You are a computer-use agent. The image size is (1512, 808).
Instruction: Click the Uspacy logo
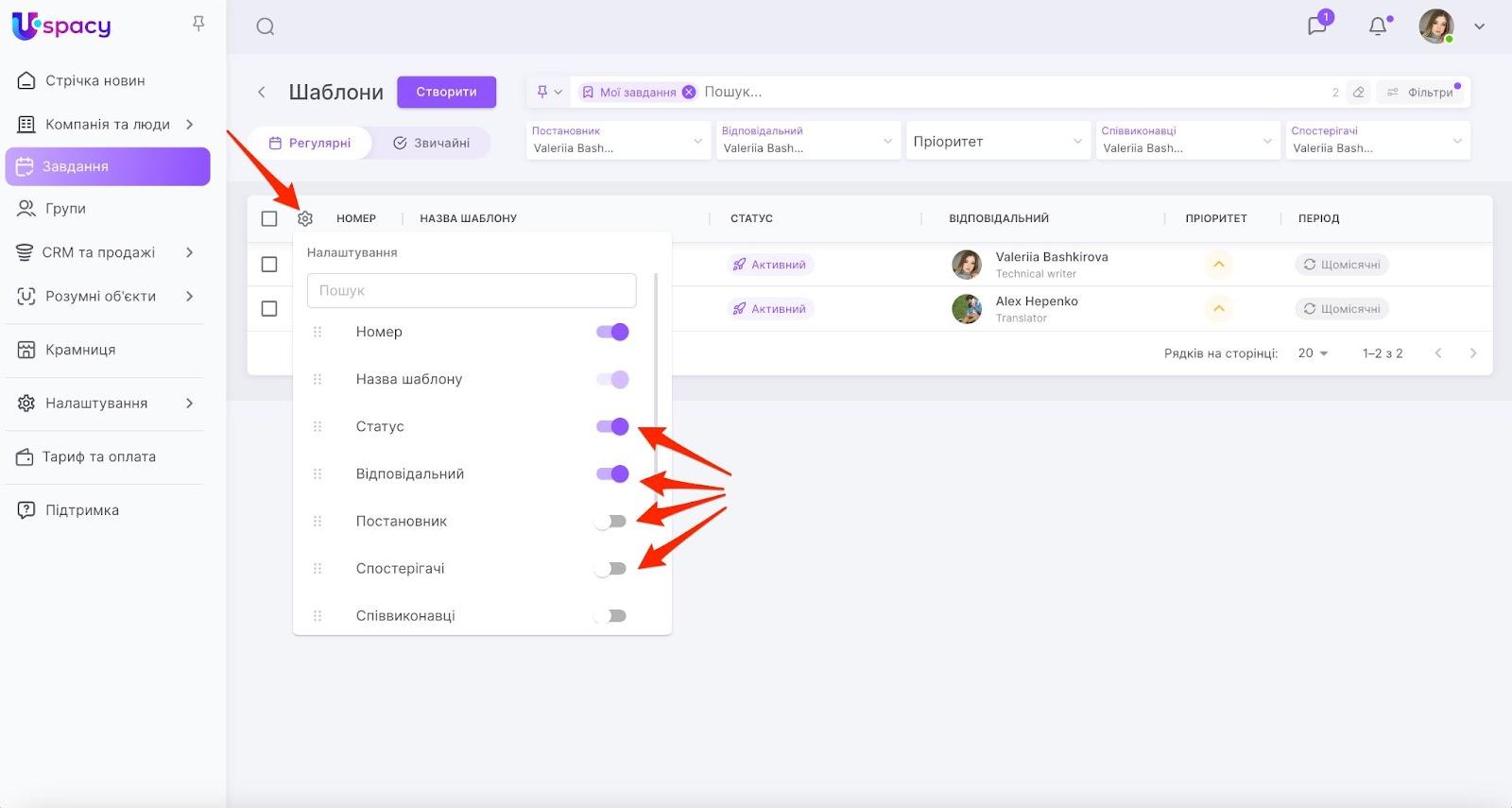(x=61, y=26)
